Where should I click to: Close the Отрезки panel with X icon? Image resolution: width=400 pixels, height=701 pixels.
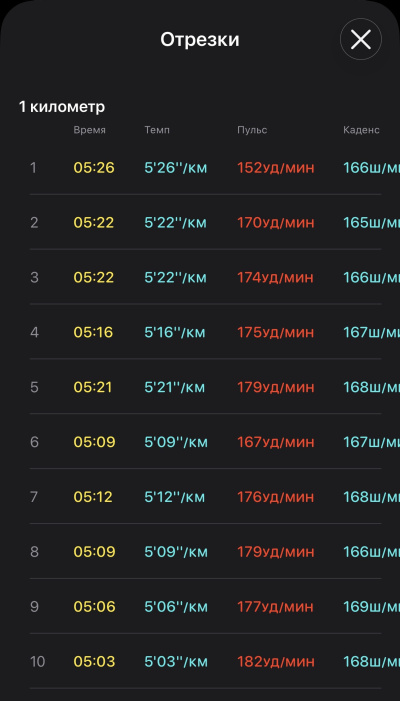tap(361, 40)
